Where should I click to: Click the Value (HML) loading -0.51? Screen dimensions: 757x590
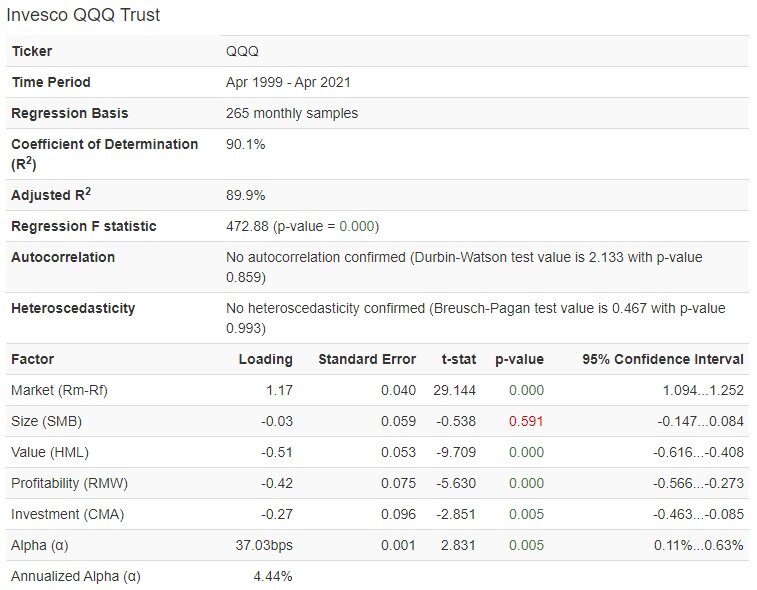tap(277, 452)
